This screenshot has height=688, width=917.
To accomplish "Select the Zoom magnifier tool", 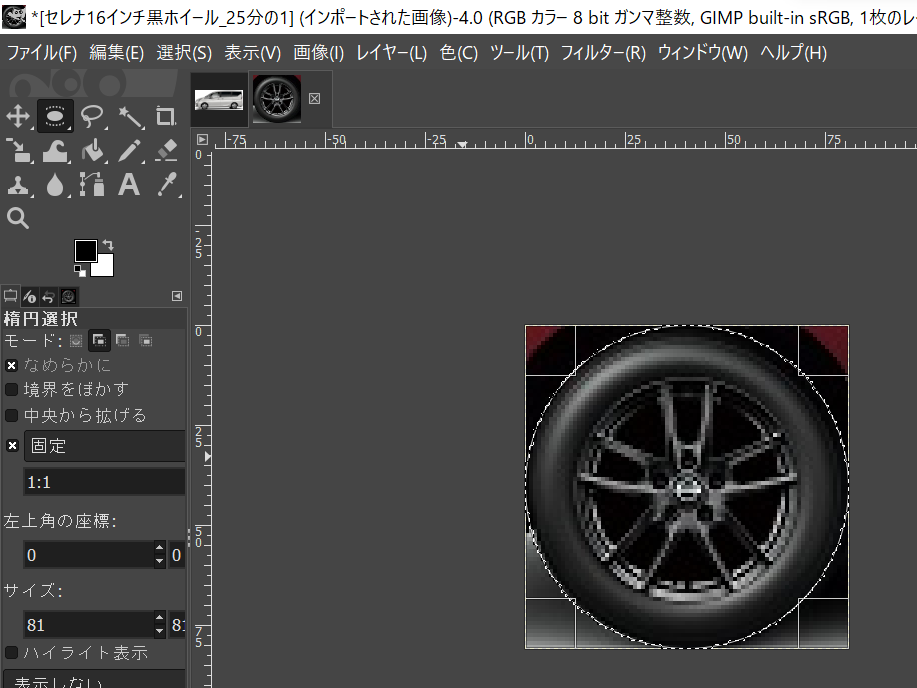I will (x=18, y=218).
